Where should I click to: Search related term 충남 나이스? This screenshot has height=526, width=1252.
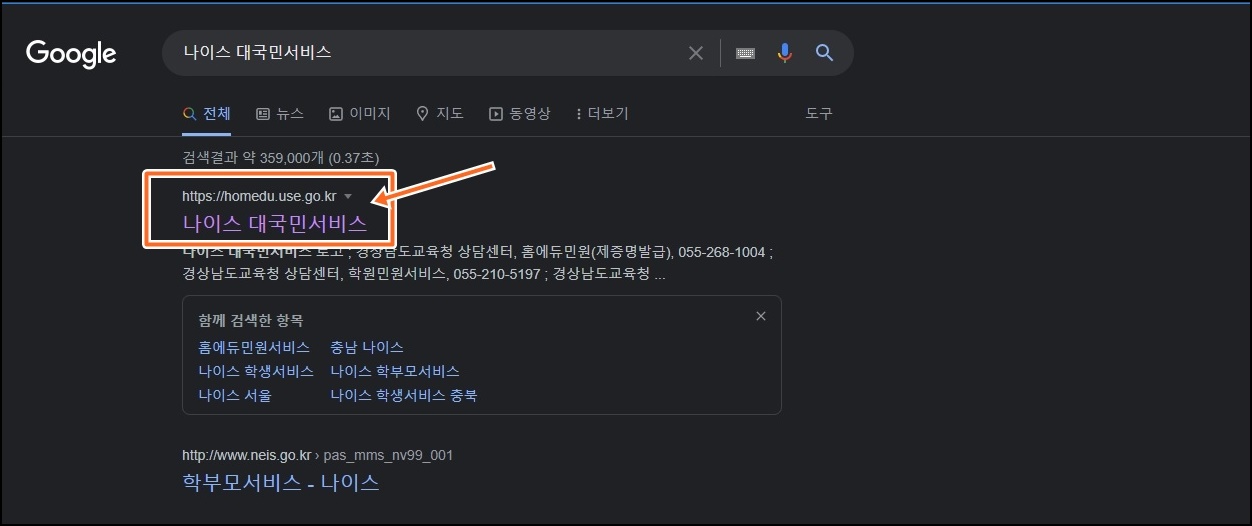367,347
